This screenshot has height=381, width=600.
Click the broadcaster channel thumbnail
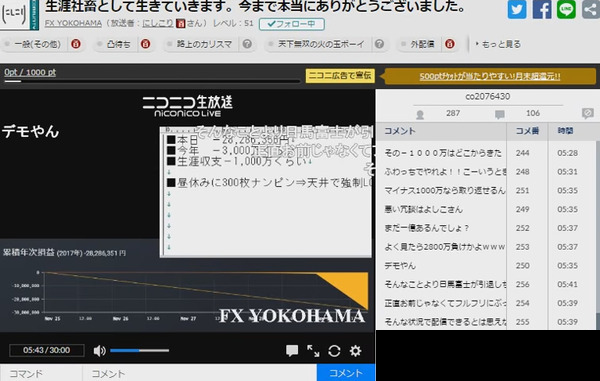point(19,15)
